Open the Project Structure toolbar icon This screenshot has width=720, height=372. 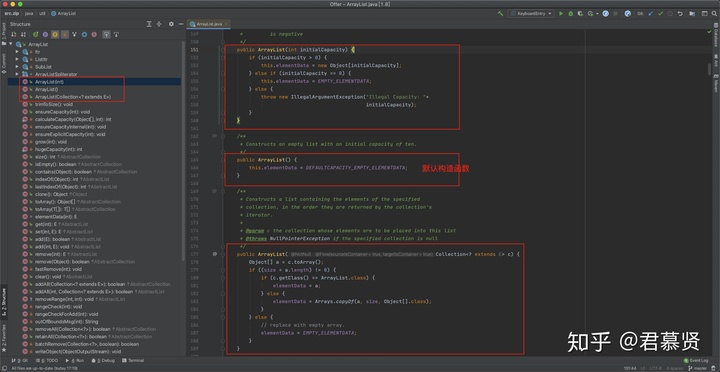[x=692, y=14]
